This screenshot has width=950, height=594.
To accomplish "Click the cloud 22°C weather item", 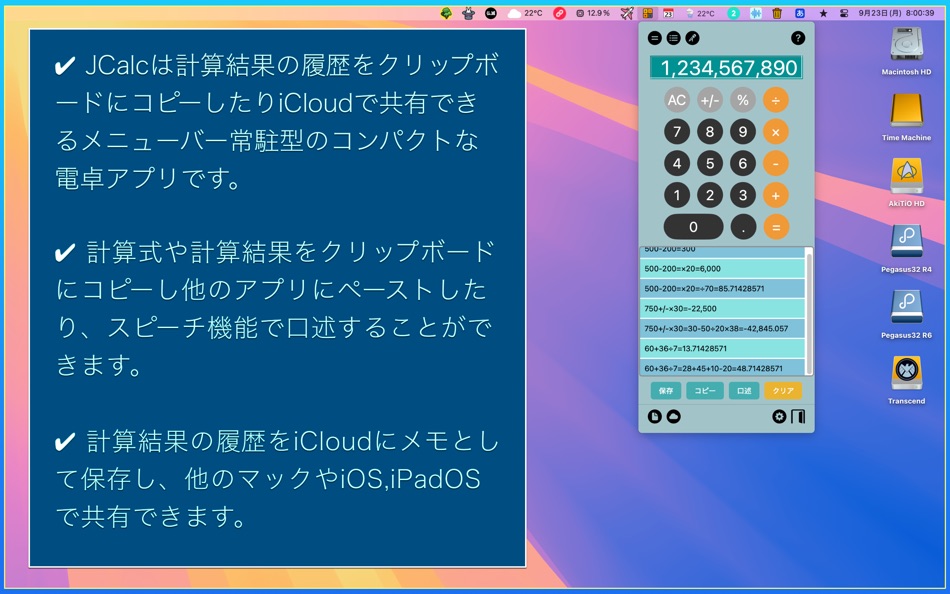I will (x=525, y=13).
